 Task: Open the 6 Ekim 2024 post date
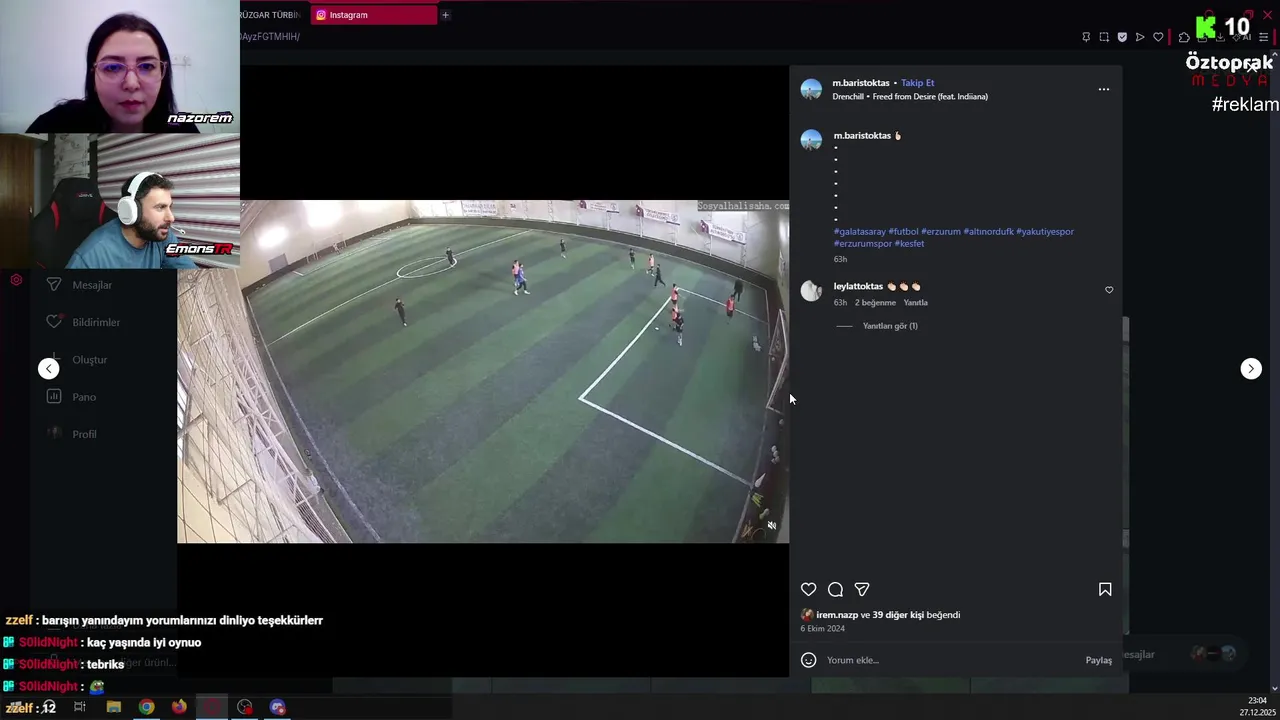point(822,629)
